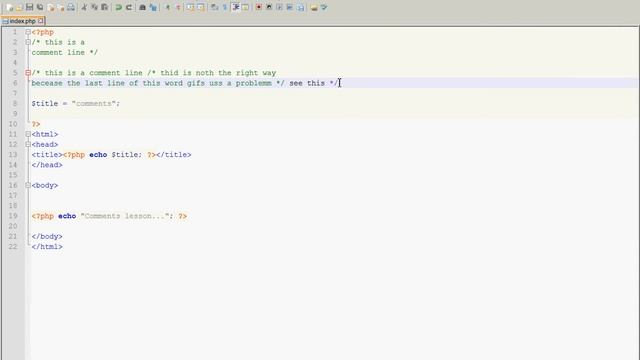The image size is (640, 360).
Task: Click the </head> tag on line 14
Action: point(47,165)
